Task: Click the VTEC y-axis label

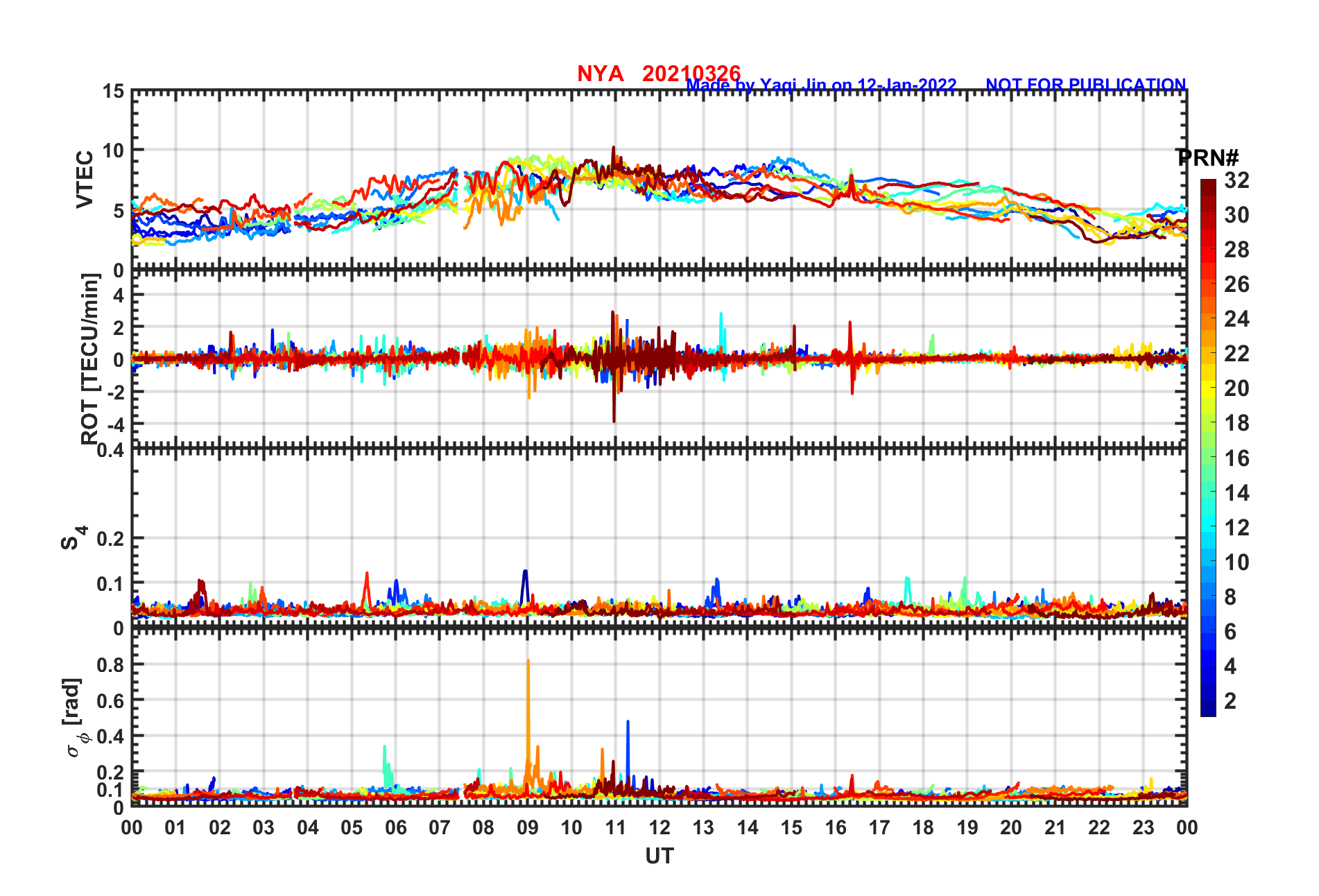Action: (x=84, y=179)
